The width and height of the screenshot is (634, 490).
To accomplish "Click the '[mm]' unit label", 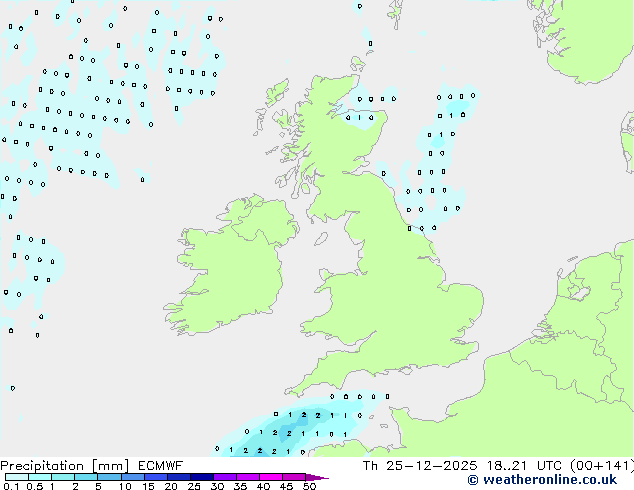I will (x=110, y=466).
